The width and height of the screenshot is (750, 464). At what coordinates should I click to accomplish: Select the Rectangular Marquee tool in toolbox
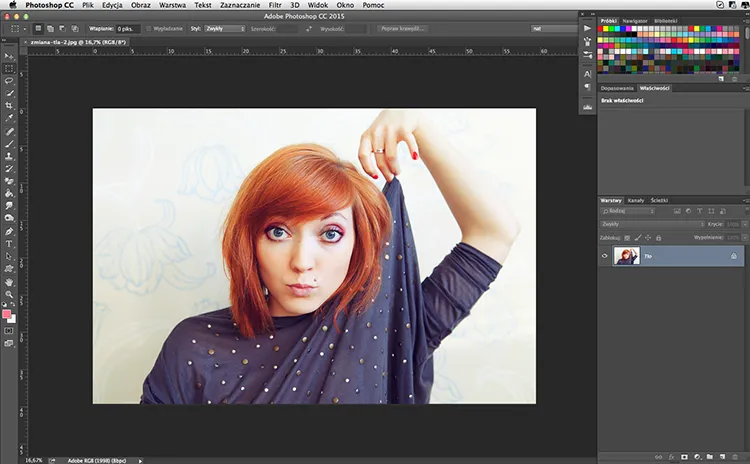coord(9,69)
